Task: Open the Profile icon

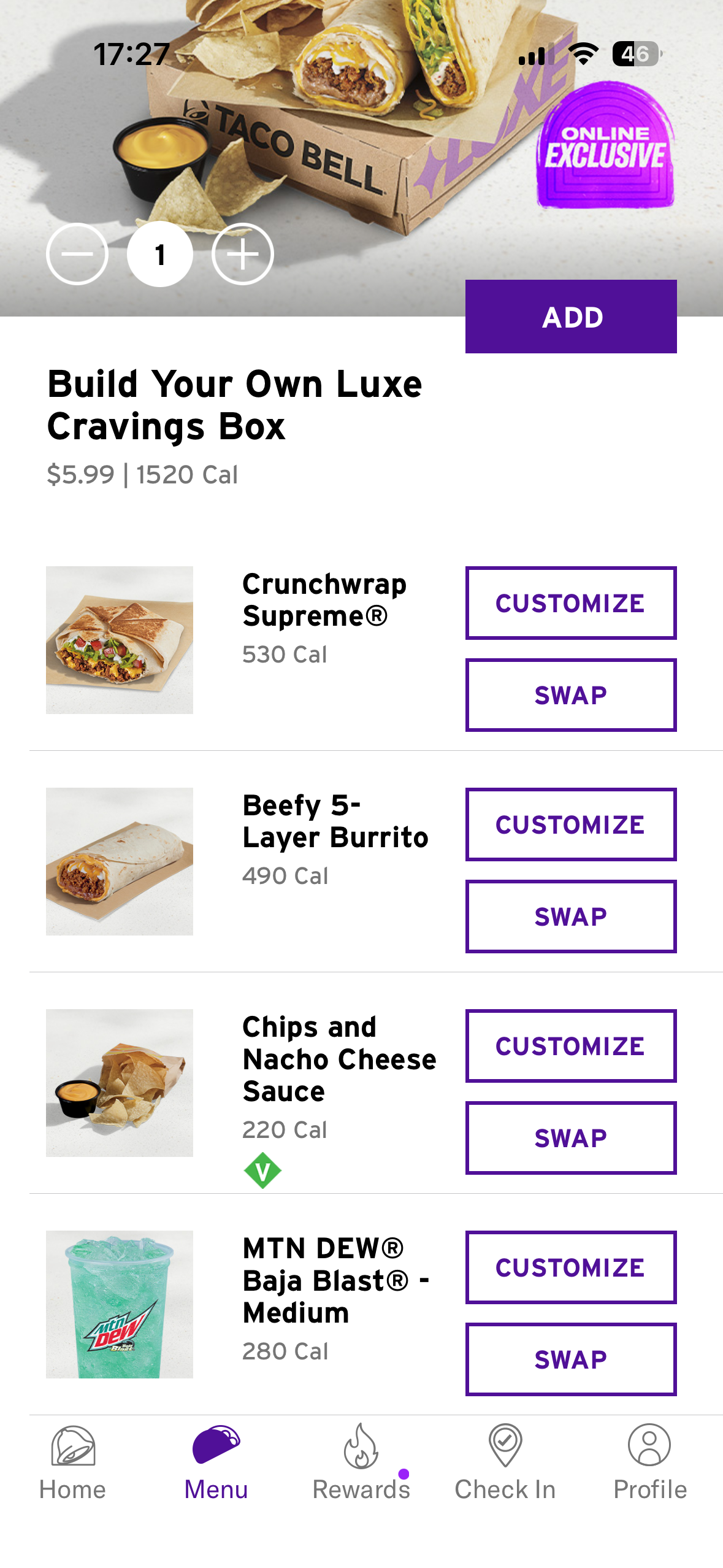Action: coord(649,1446)
